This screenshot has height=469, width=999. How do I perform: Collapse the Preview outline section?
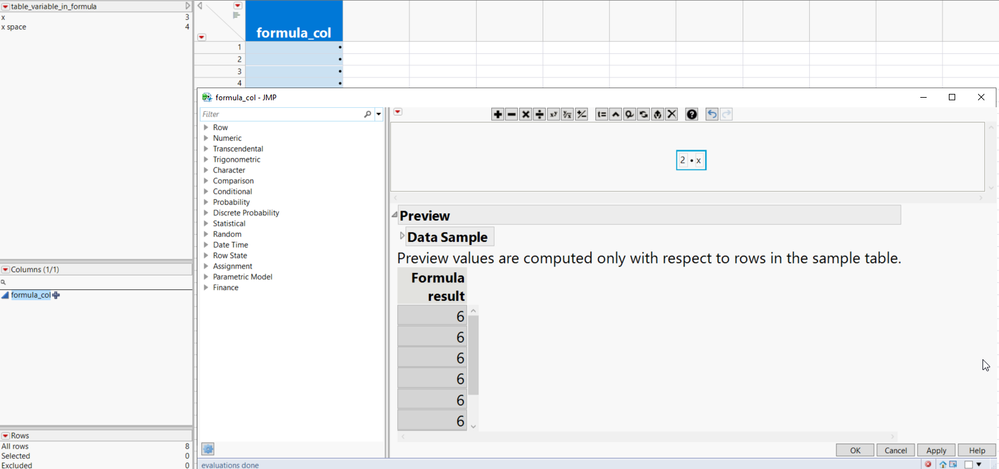pyautogui.click(x=395, y=216)
